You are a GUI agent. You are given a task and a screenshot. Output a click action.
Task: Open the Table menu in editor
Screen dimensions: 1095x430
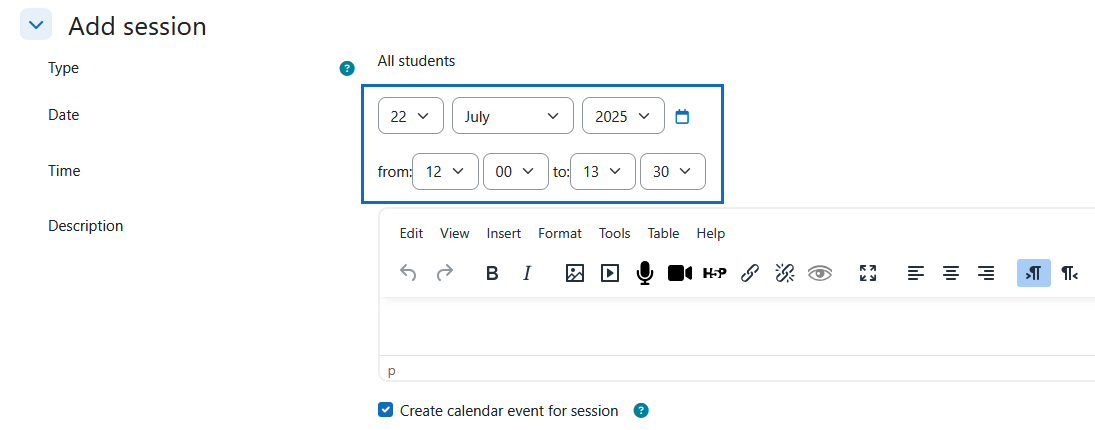(x=663, y=233)
